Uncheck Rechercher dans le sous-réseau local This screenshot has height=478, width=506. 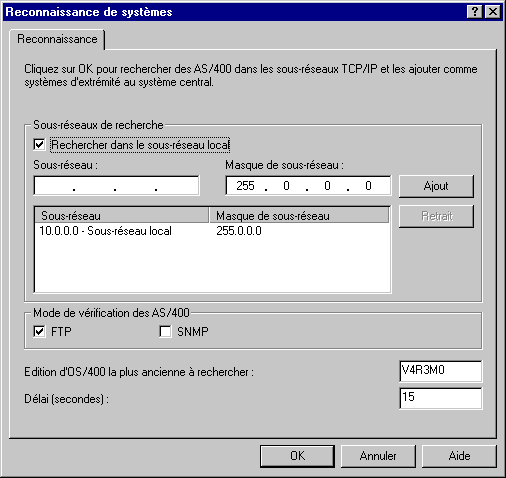coord(39,145)
